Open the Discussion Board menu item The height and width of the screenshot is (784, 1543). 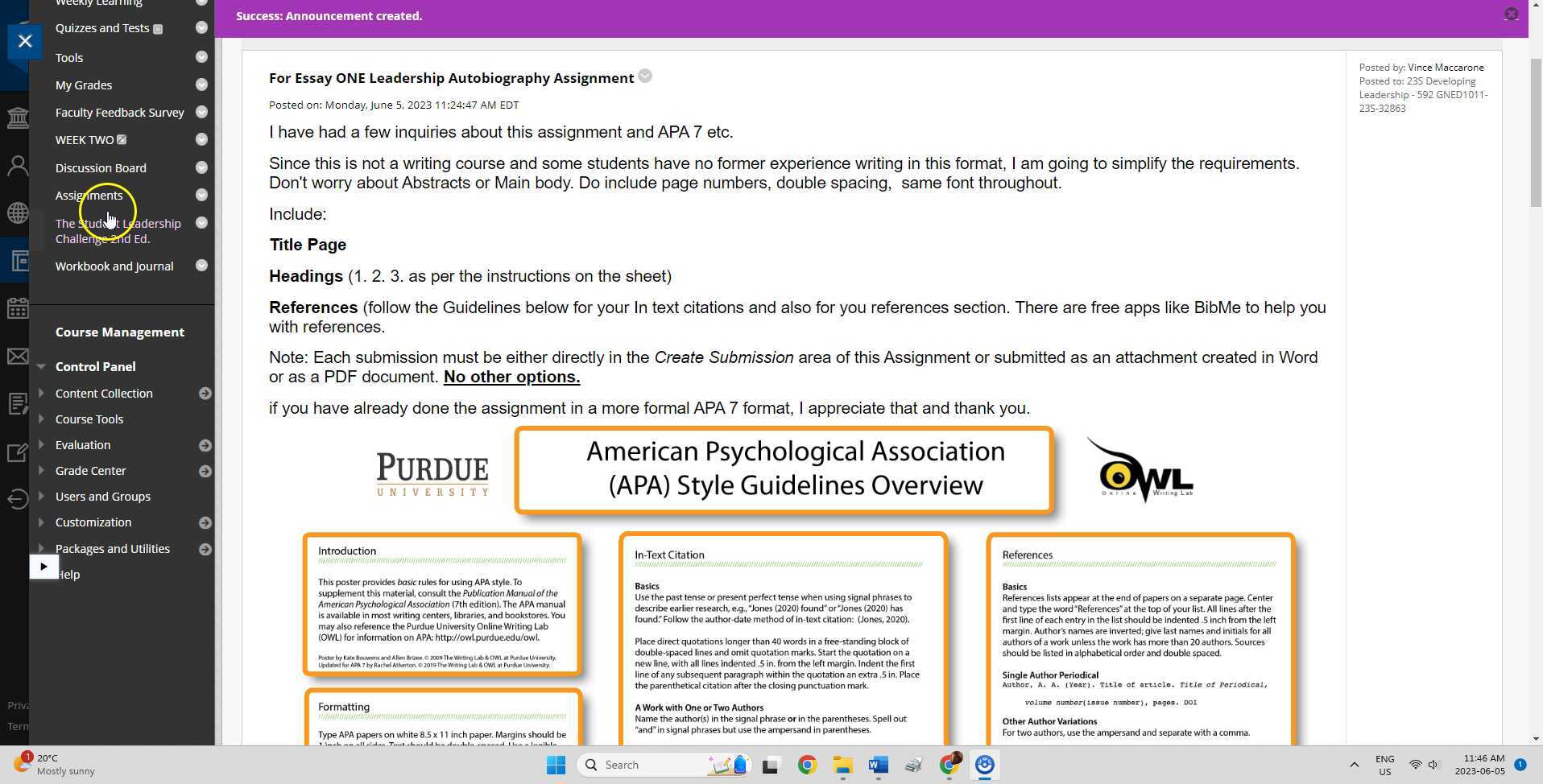(101, 167)
